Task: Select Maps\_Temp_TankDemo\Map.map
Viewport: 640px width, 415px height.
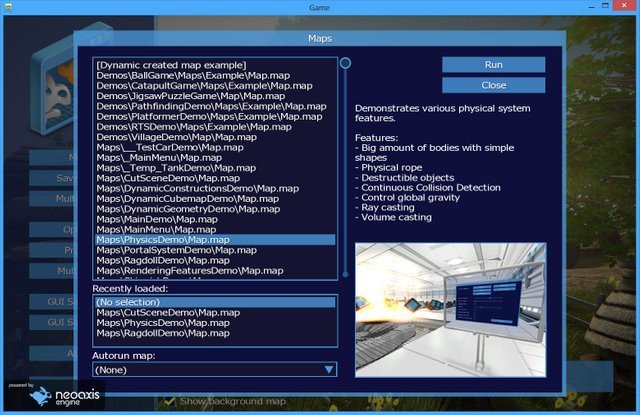Action: (x=215, y=168)
